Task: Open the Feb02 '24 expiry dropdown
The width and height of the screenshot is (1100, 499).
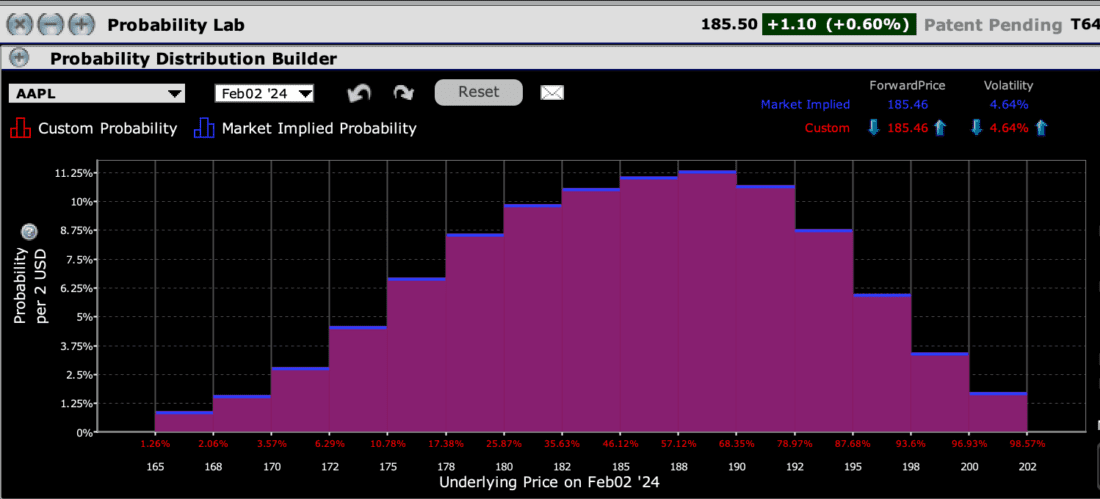Action: point(264,93)
